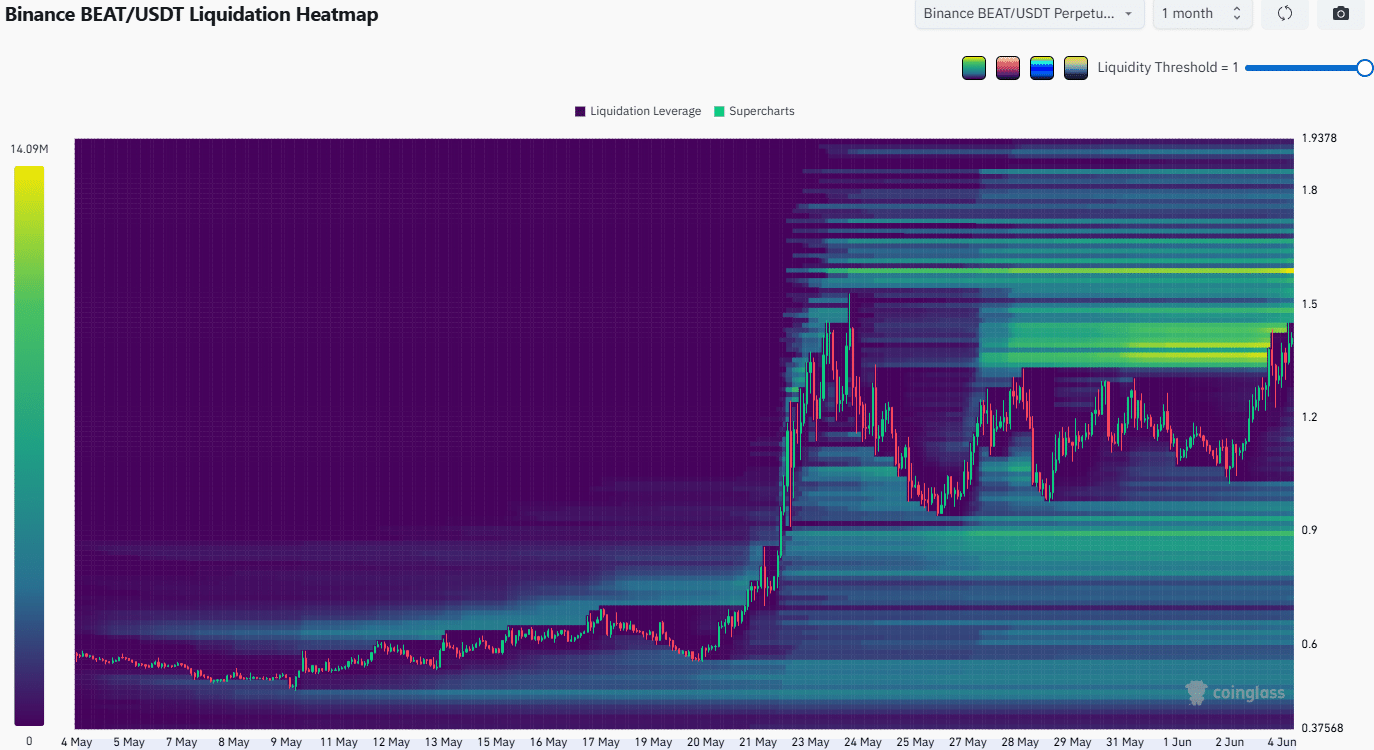
Task: Toggle the Supercharts legend series
Action: pos(754,111)
